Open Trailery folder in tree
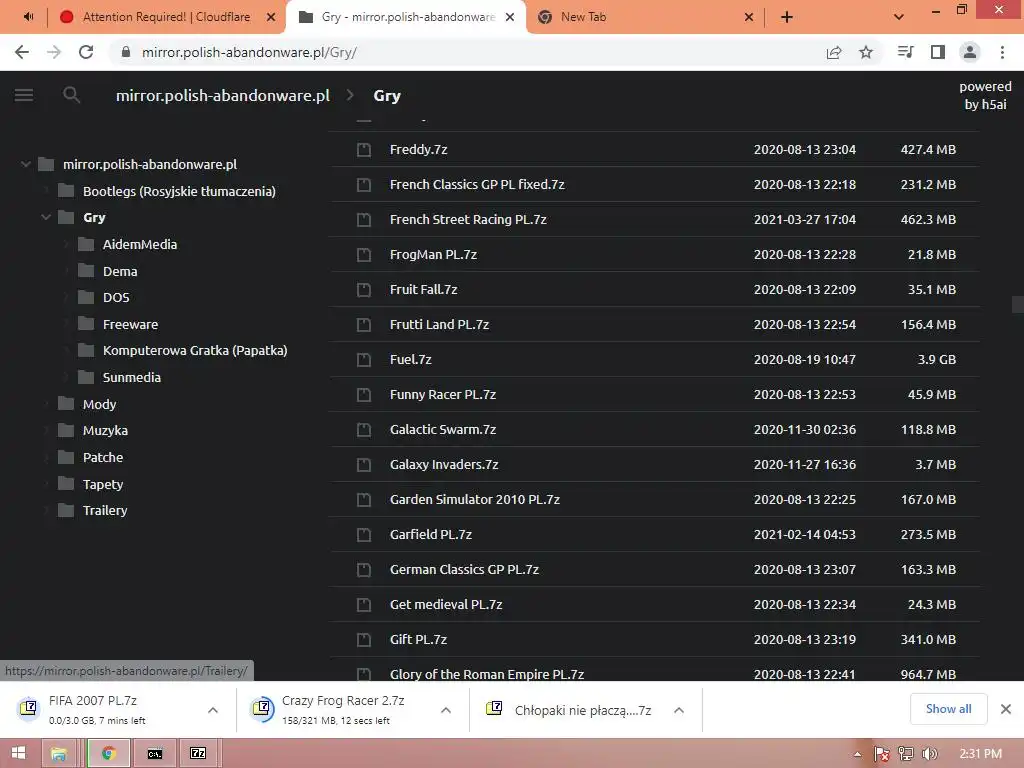The height and width of the screenshot is (768, 1024). [104, 510]
